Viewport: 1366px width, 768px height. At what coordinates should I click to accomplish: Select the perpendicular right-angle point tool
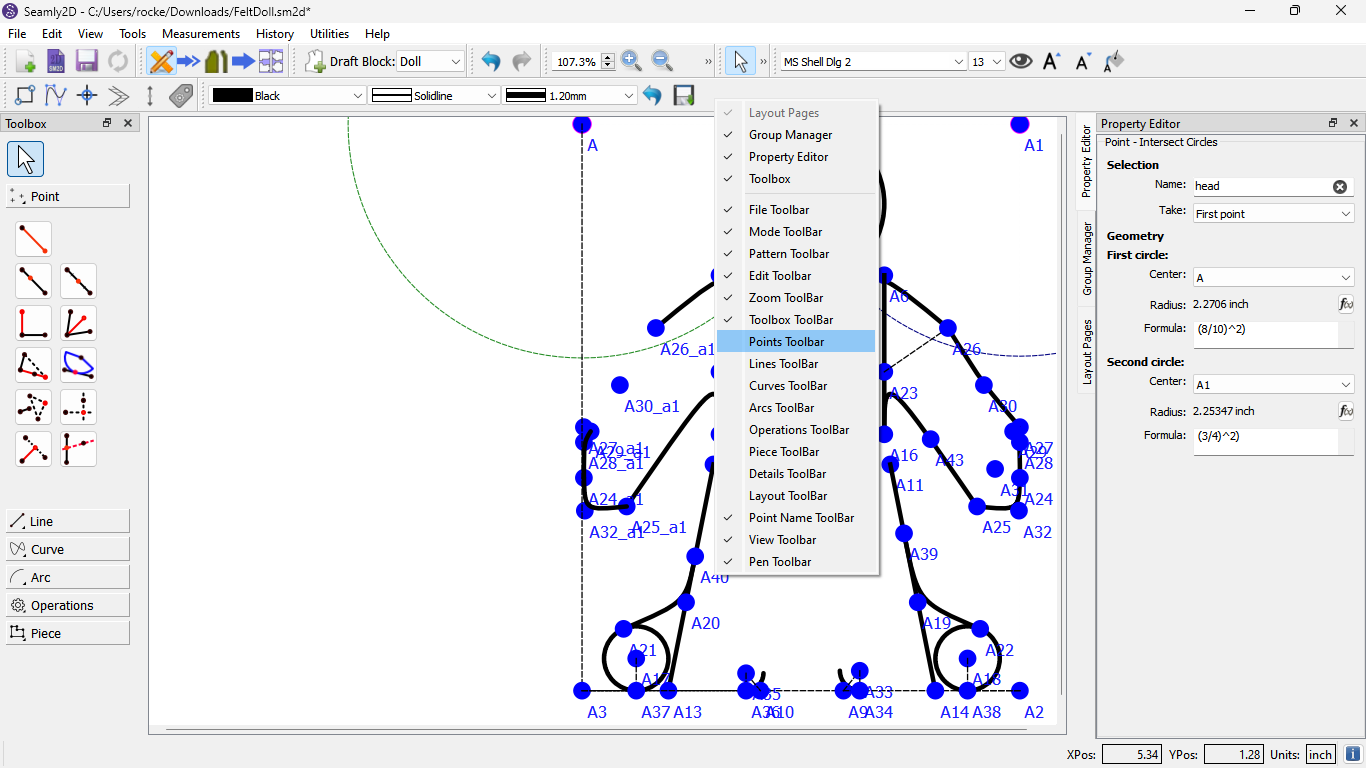pos(33,323)
